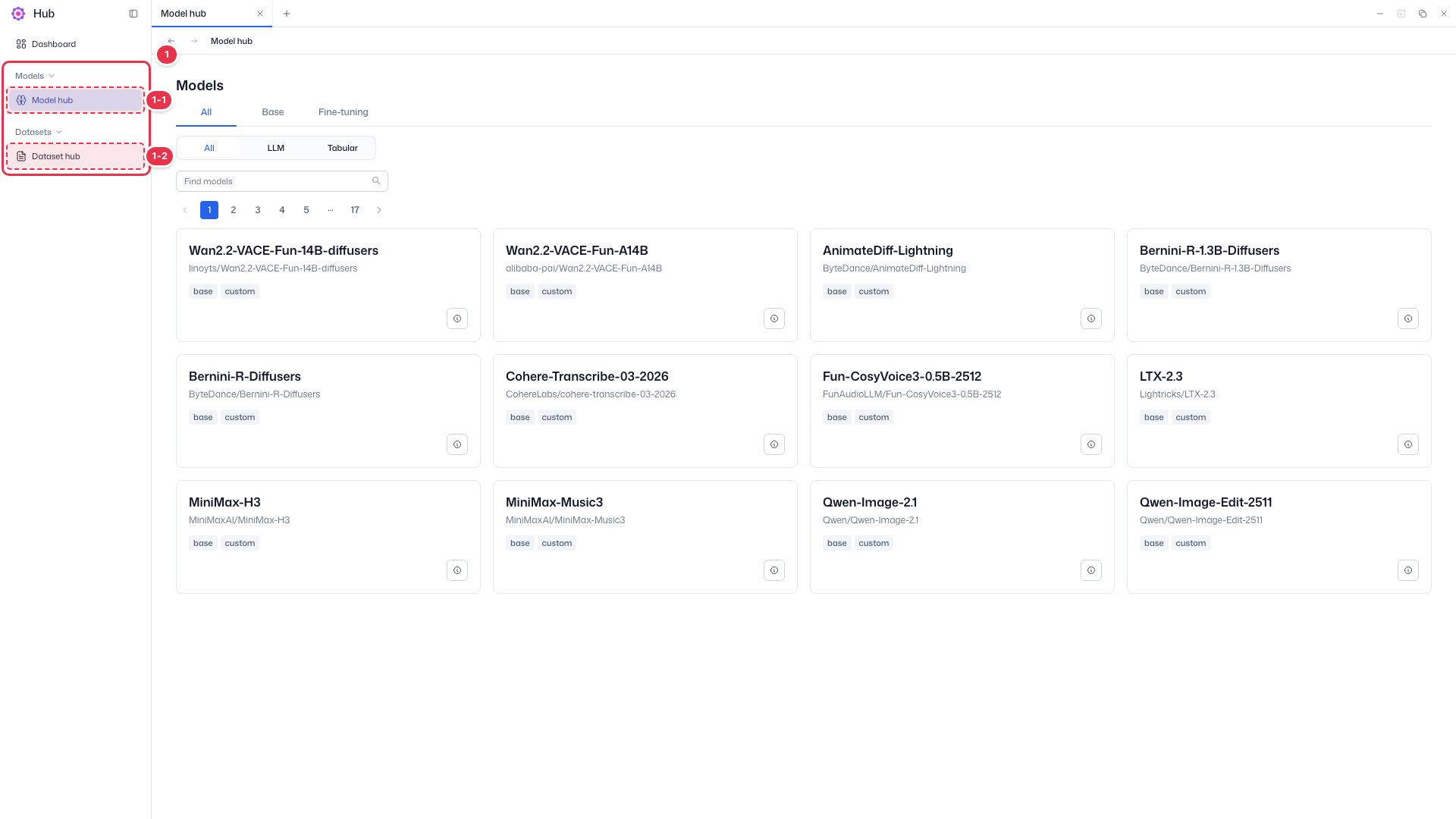Click the pagination ellipsis
The height and width of the screenshot is (819, 1456).
331,210
